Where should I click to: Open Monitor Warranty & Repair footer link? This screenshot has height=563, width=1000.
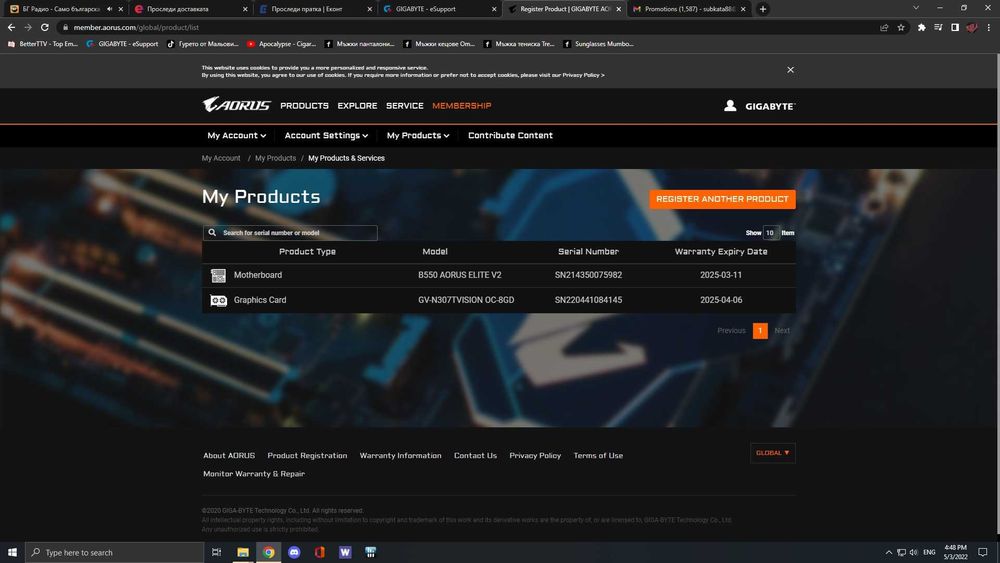pyautogui.click(x=254, y=474)
